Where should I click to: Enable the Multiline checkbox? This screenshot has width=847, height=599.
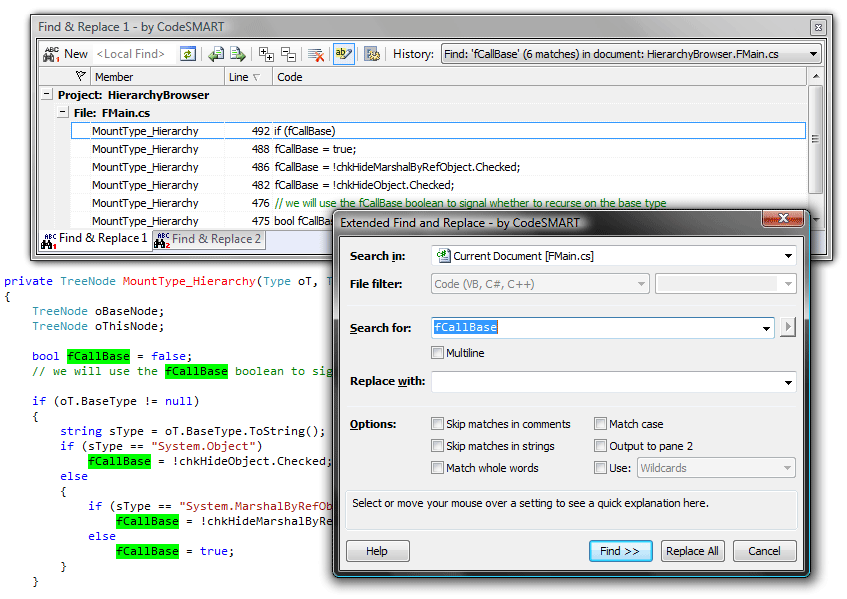pos(437,353)
